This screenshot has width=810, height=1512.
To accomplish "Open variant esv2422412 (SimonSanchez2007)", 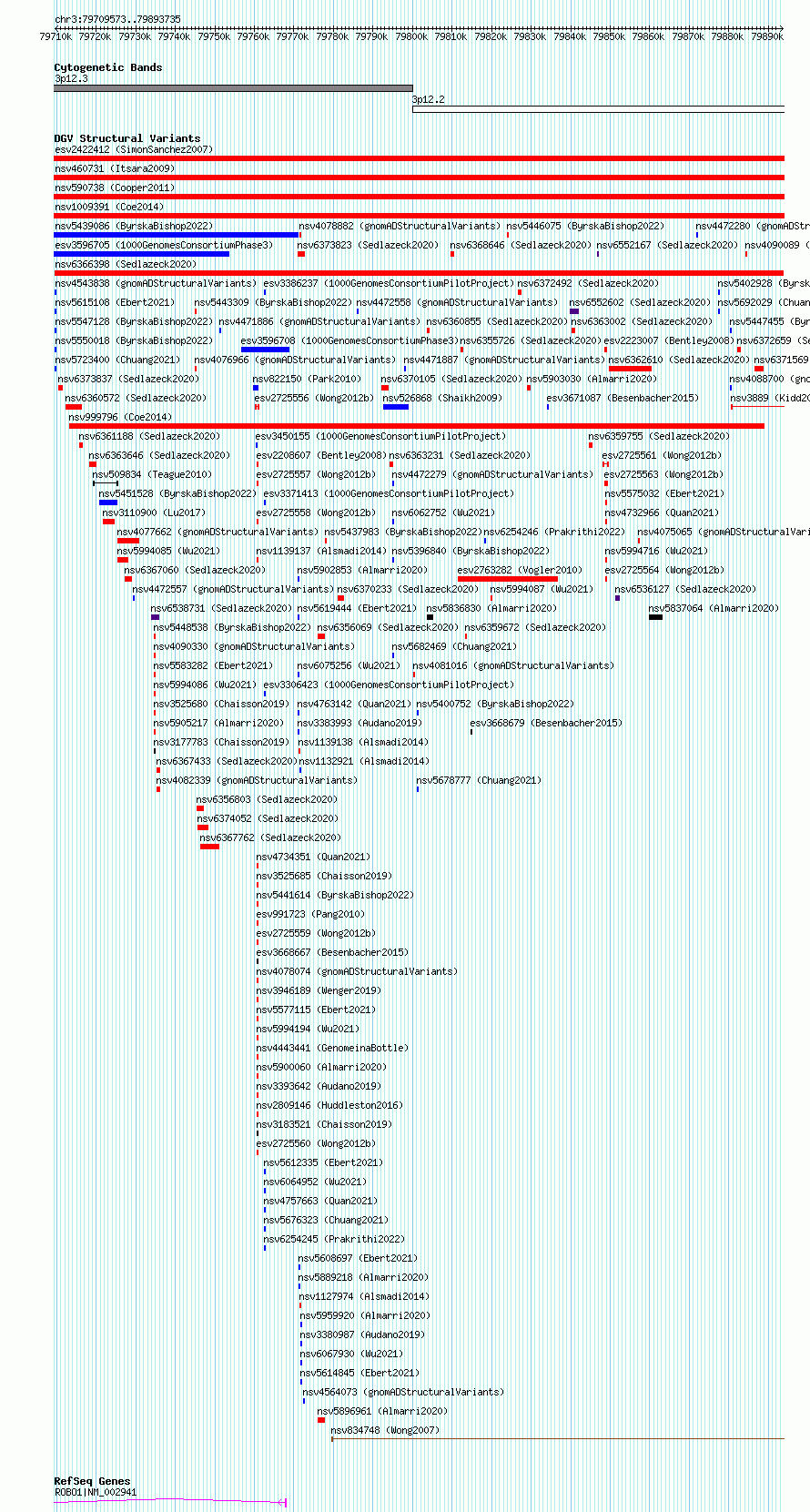I will (134, 149).
